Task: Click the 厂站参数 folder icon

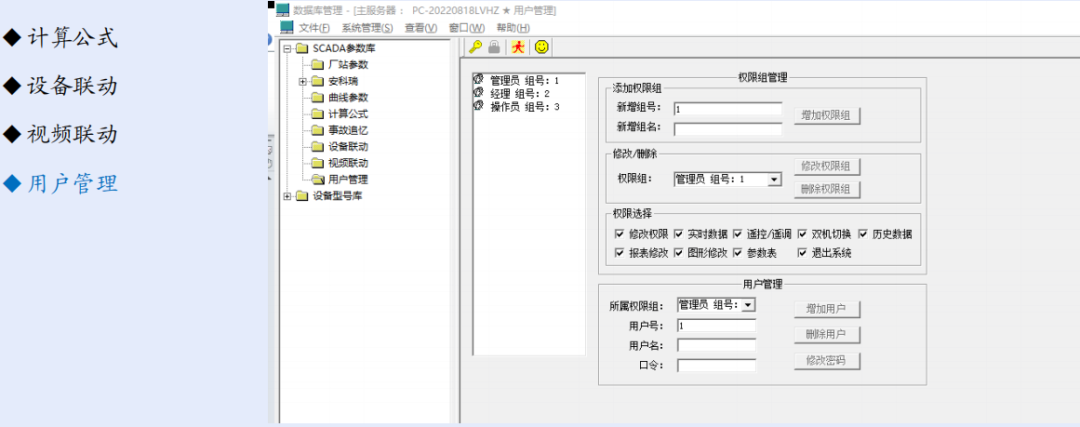Action: pyautogui.click(x=318, y=65)
